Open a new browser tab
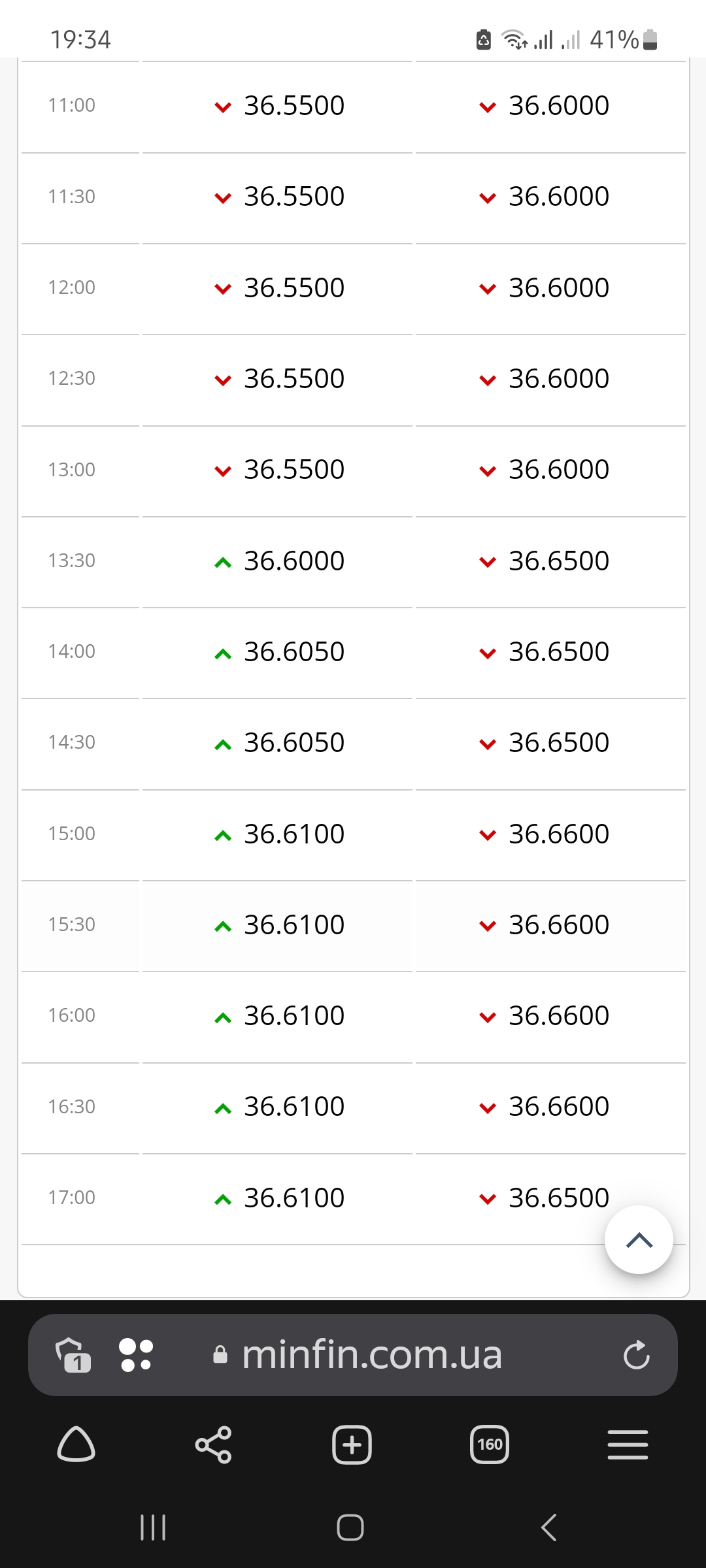Image resolution: width=706 pixels, height=1568 pixels. [x=352, y=1444]
